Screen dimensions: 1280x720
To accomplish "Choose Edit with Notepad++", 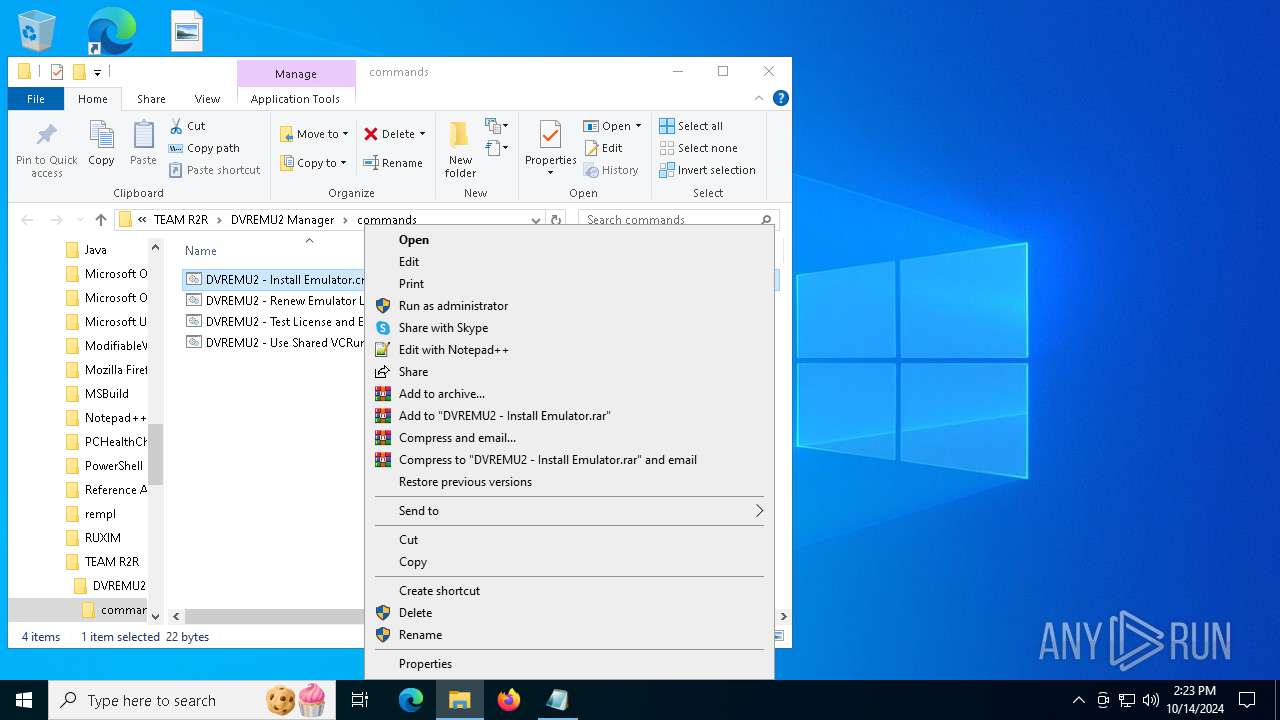I will tap(569, 350).
